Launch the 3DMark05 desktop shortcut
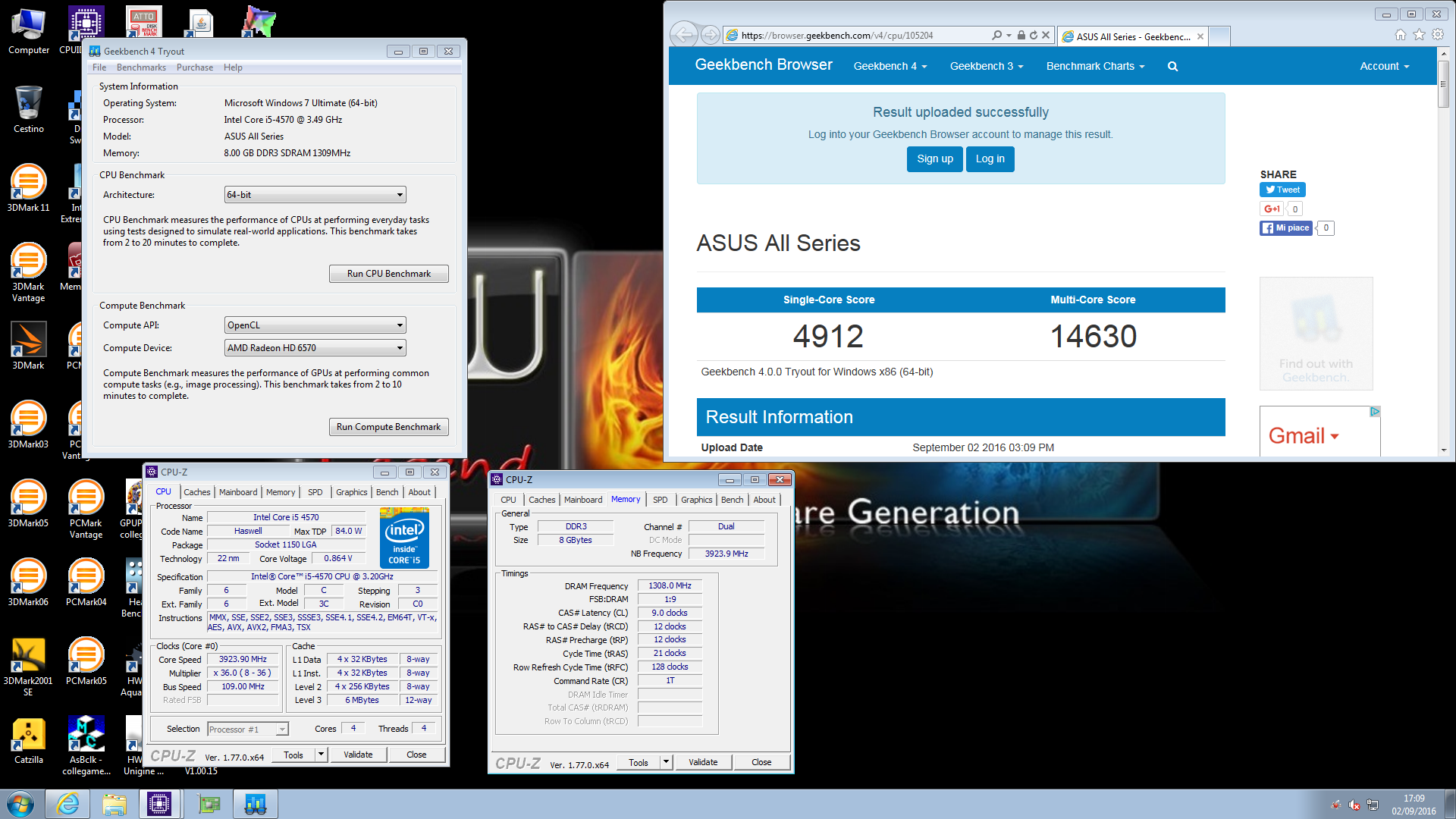Image resolution: width=1456 pixels, height=819 pixels. pos(29,504)
